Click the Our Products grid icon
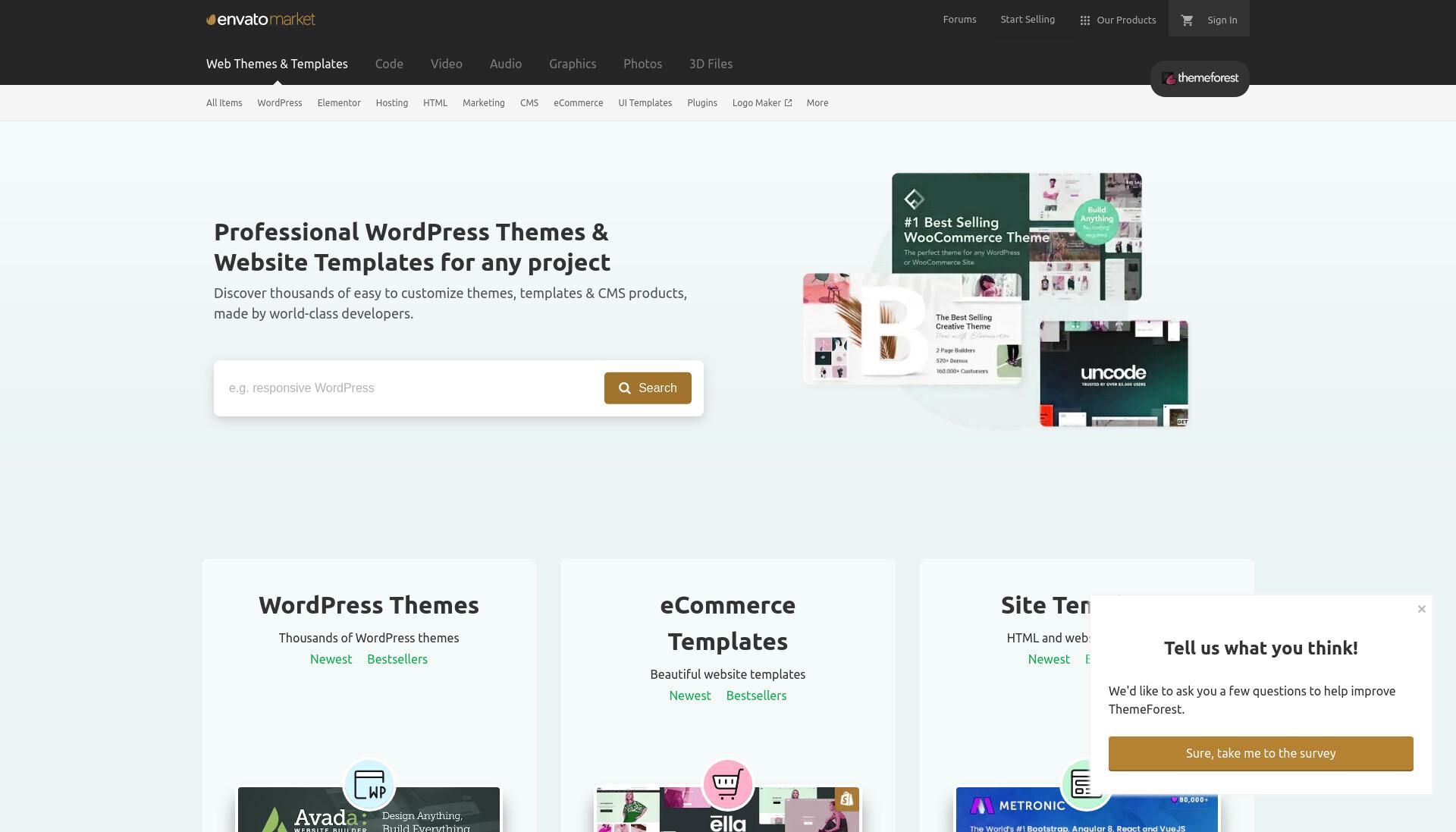 click(x=1084, y=20)
